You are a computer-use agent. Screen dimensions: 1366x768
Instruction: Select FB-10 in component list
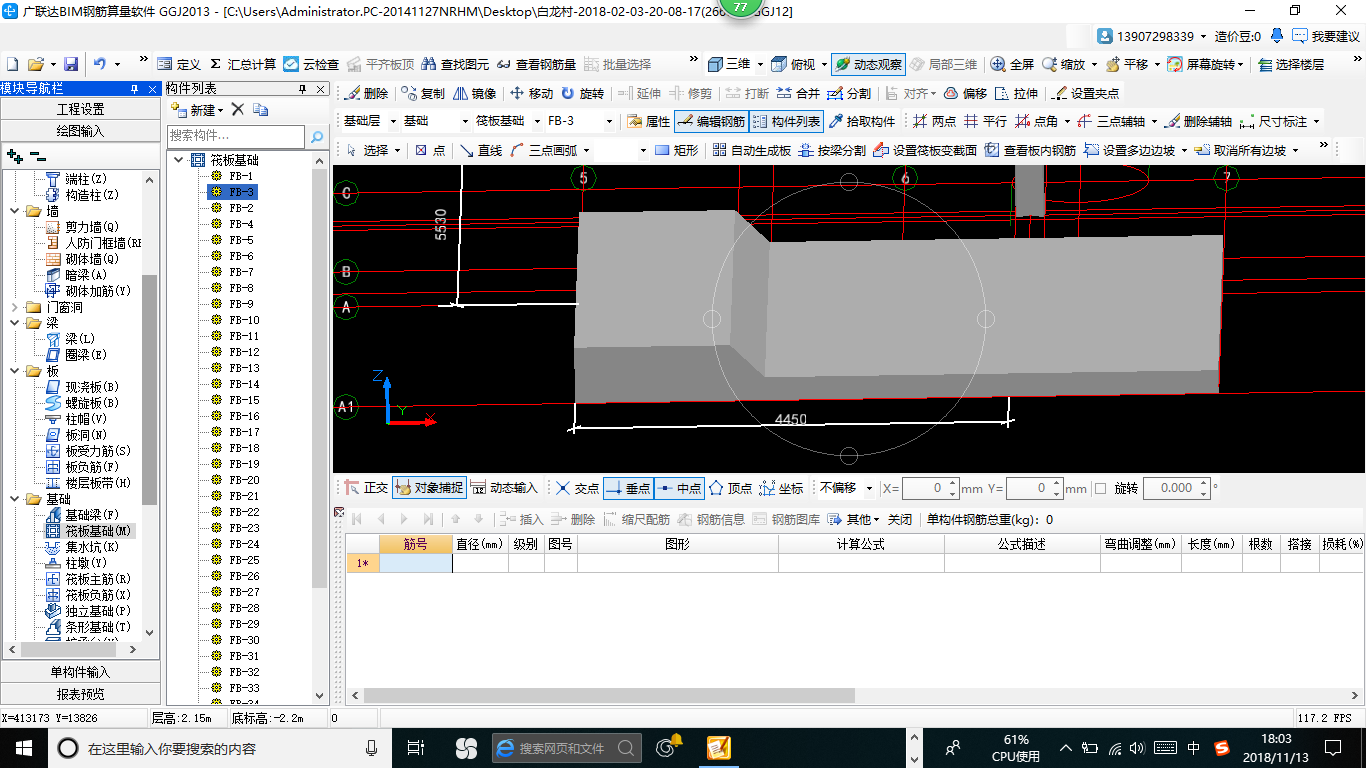[235, 320]
